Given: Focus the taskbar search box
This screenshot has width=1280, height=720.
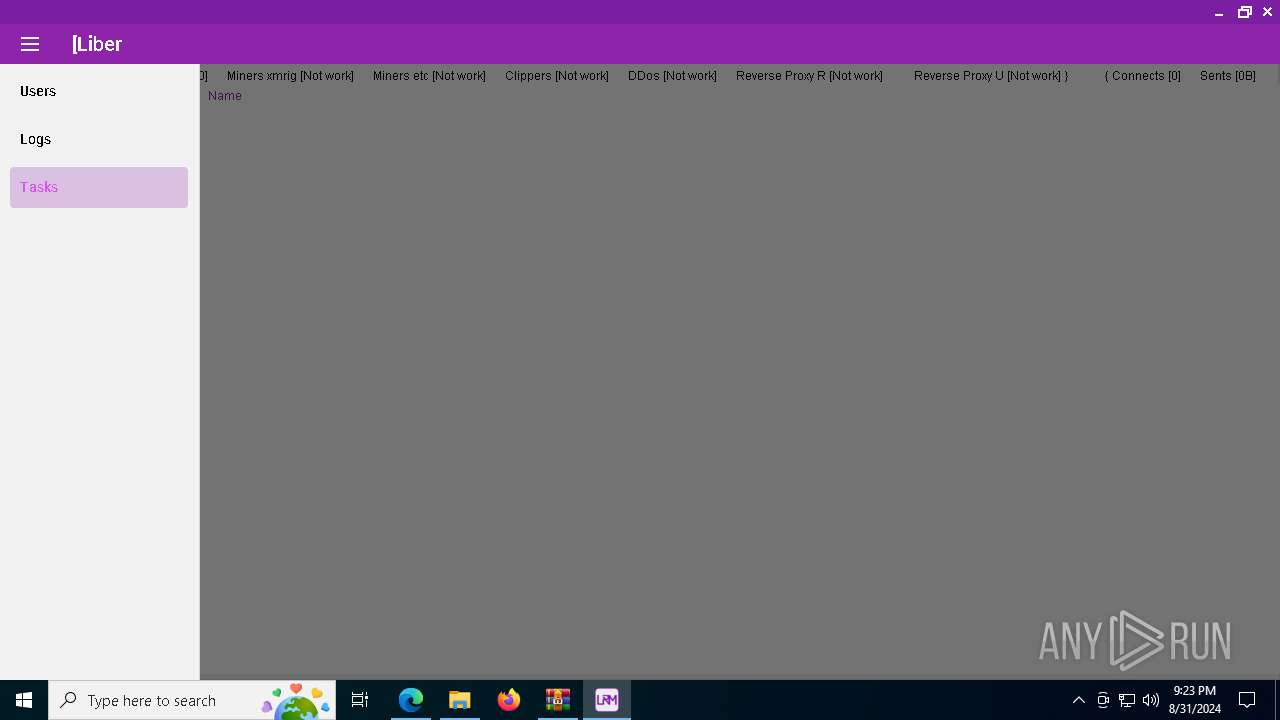Looking at the screenshot, I should coord(192,700).
